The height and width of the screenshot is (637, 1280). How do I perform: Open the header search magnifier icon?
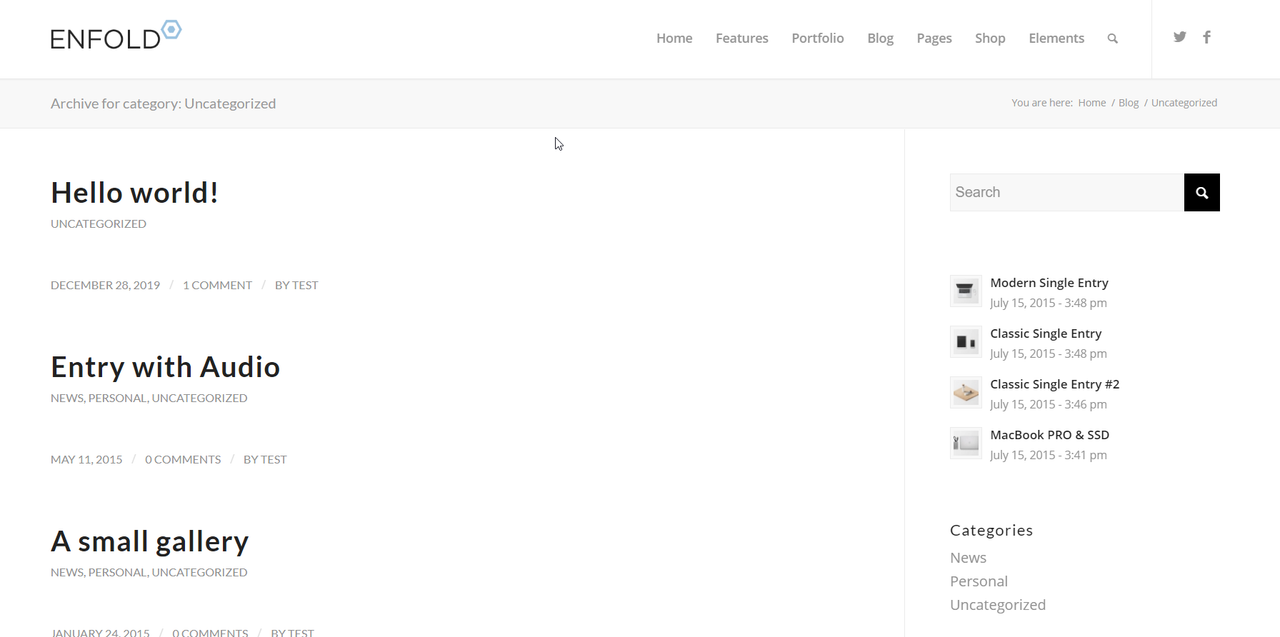click(1112, 39)
